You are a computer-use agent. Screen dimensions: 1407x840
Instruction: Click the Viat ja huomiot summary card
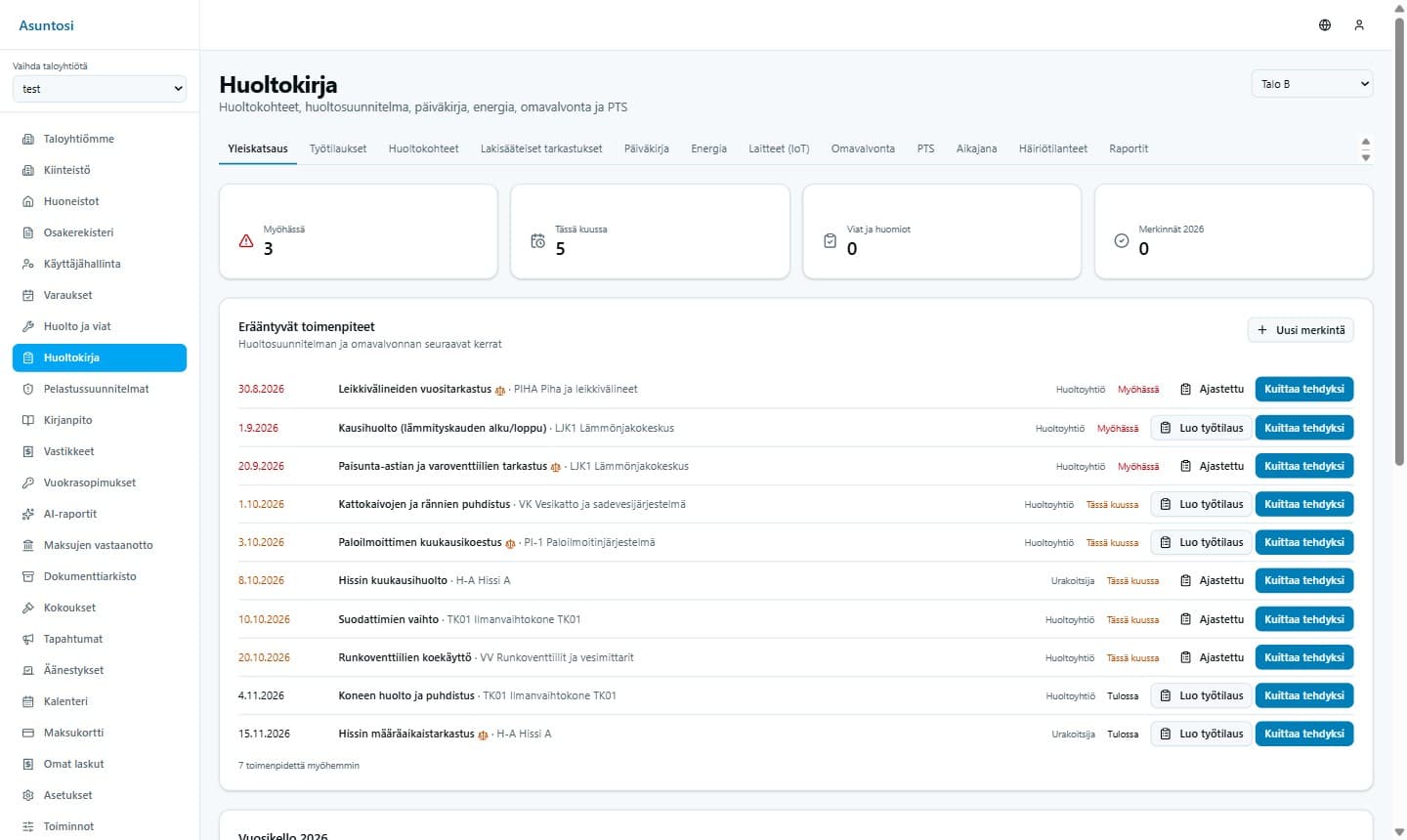click(942, 231)
